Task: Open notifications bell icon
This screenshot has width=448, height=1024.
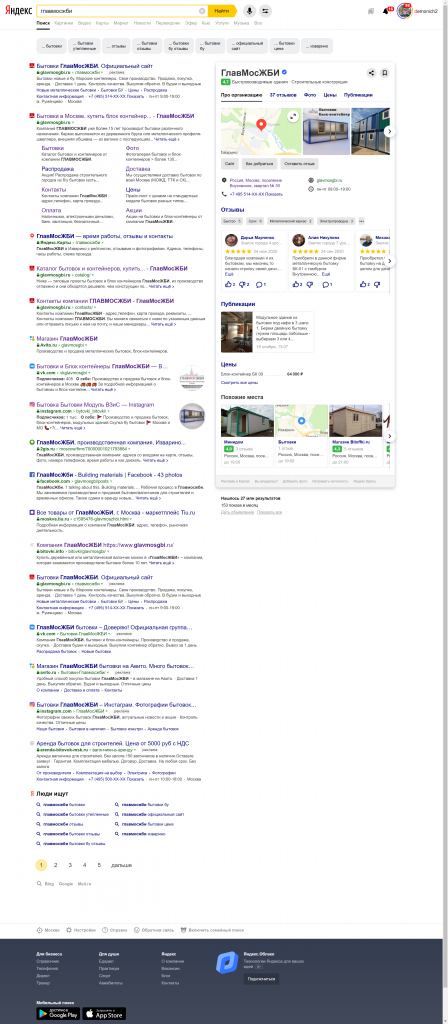Action: tap(385, 11)
